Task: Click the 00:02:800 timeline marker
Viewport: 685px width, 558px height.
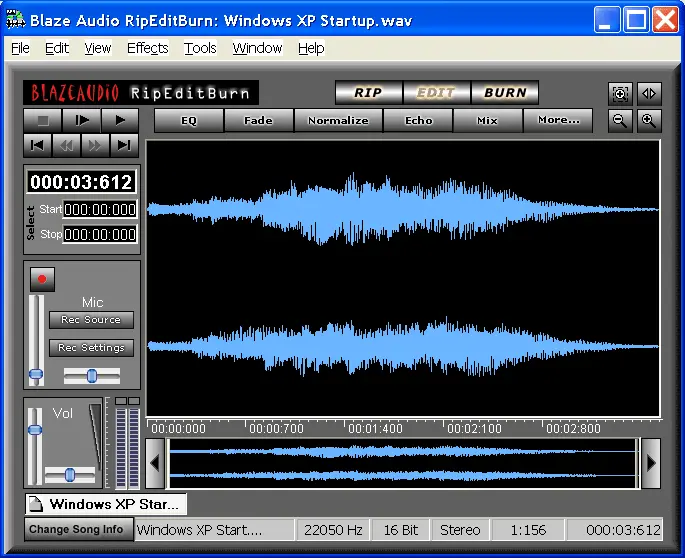Action: coord(574,429)
